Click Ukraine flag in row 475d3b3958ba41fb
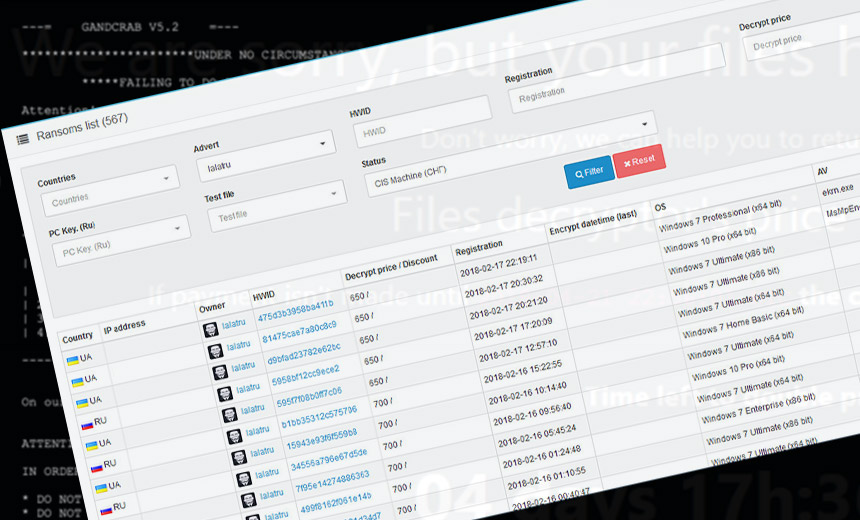 tap(72, 360)
